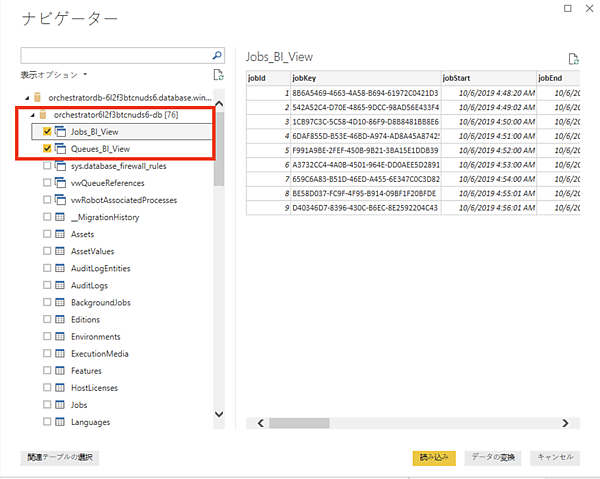The width and height of the screenshot is (600, 479).
Task: Click the Environments table icon
Action: [x=61, y=337]
